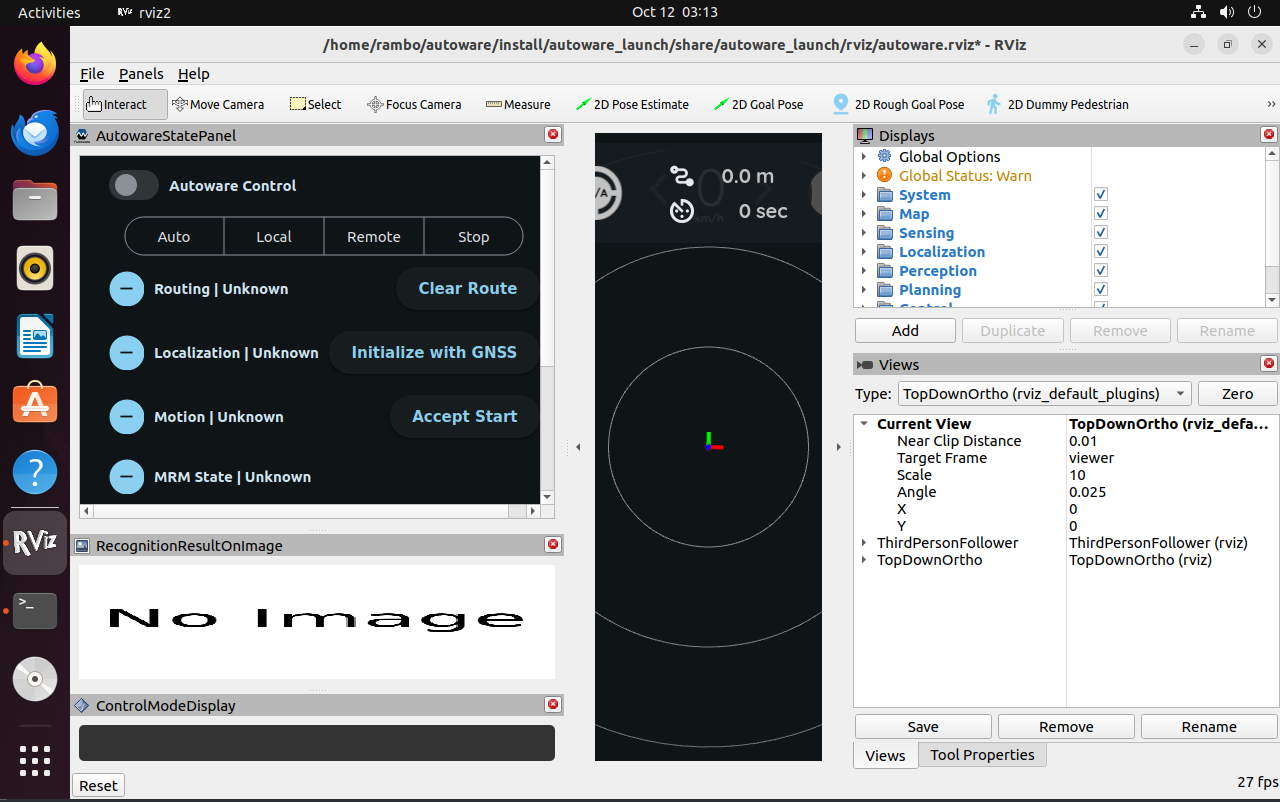Click the Reset button
This screenshot has width=1280, height=802.
(x=98, y=785)
